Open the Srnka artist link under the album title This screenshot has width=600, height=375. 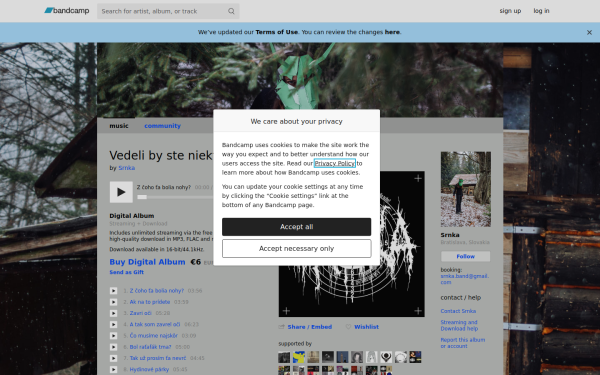pyautogui.click(x=126, y=168)
